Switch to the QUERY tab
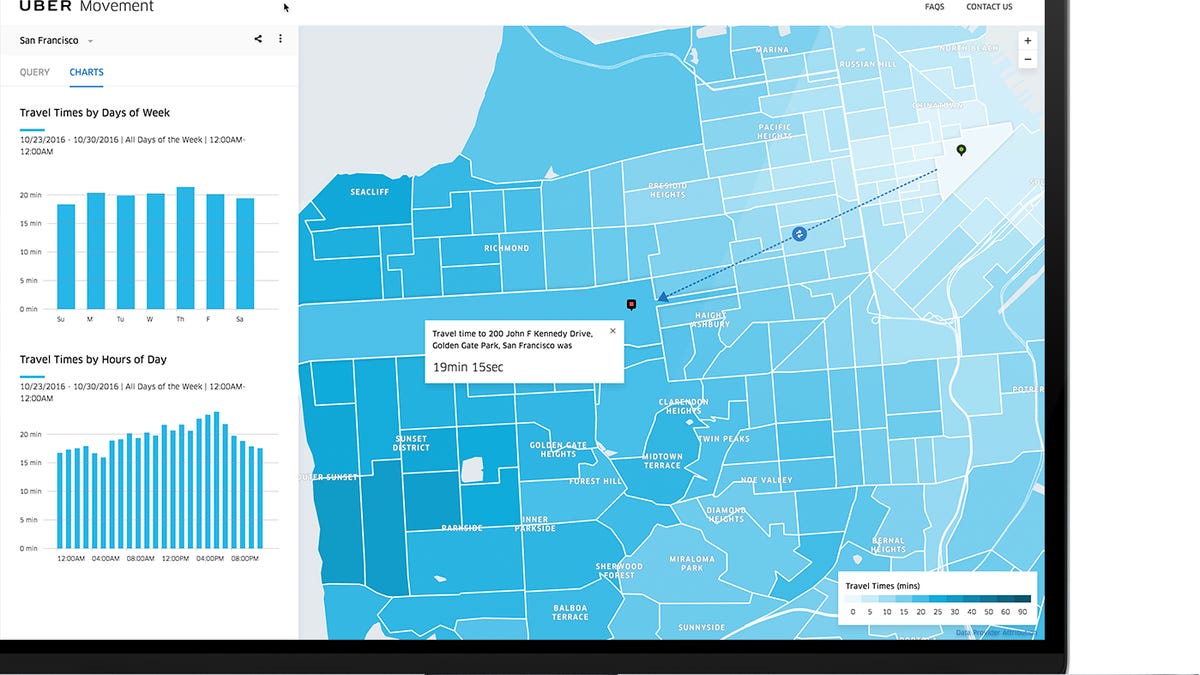This screenshot has width=1200, height=675. pos(35,73)
